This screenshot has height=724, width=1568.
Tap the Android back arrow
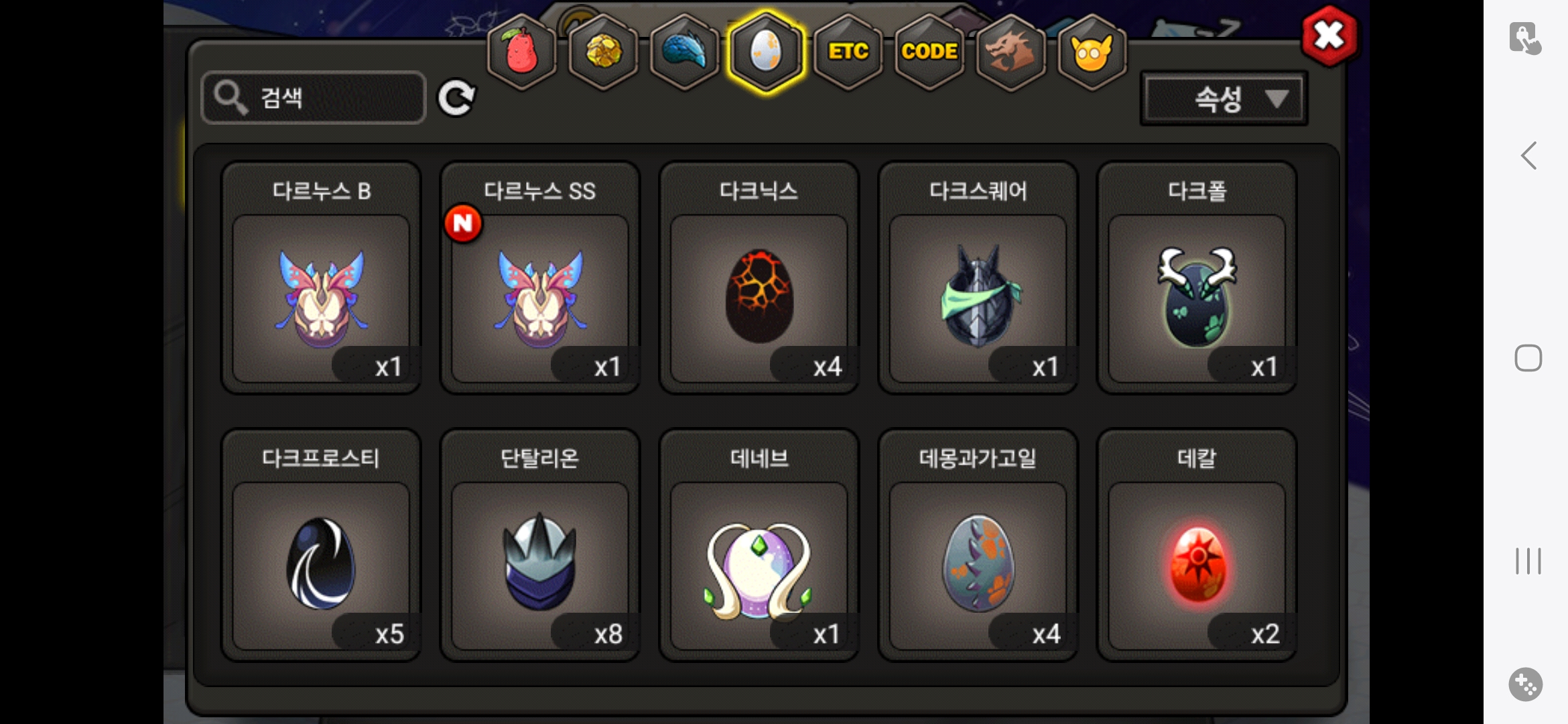click(x=1528, y=156)
